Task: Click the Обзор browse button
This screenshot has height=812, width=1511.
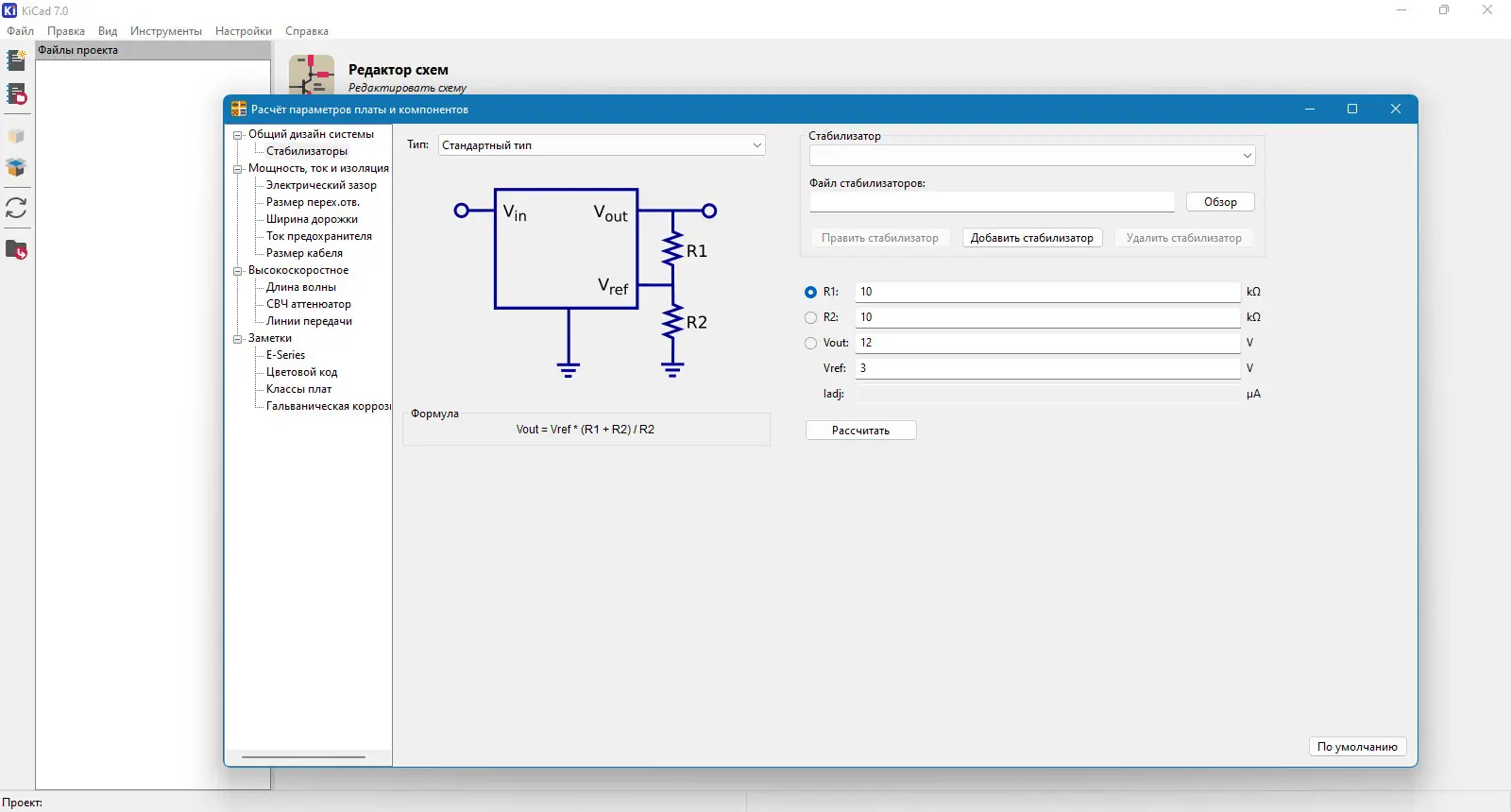Action: click(x=1219, y=202)
